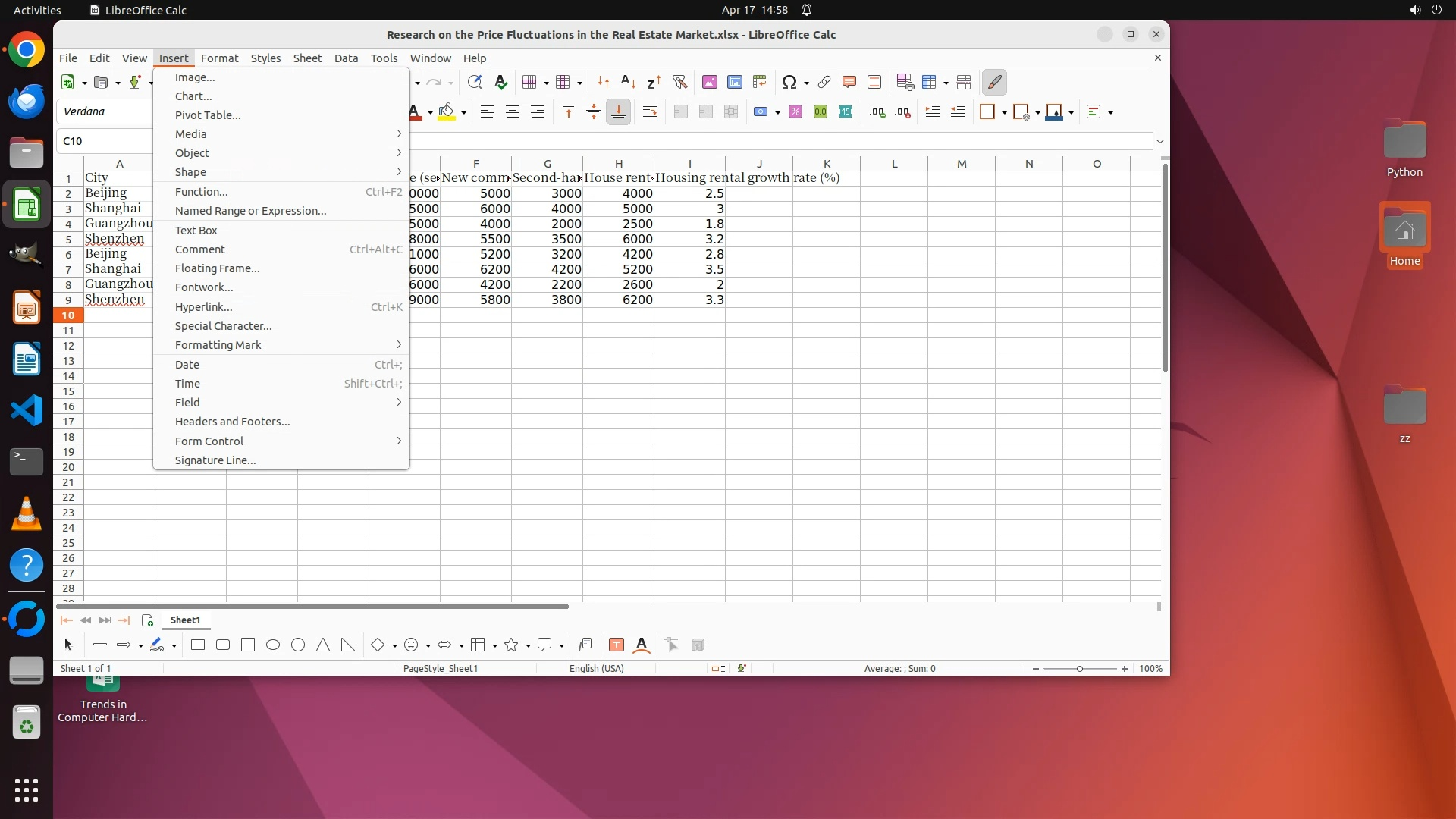This screenshot has width=1456, height=819.
Task: Toggle Wrap Text formatting
Action: pos(650,112)
